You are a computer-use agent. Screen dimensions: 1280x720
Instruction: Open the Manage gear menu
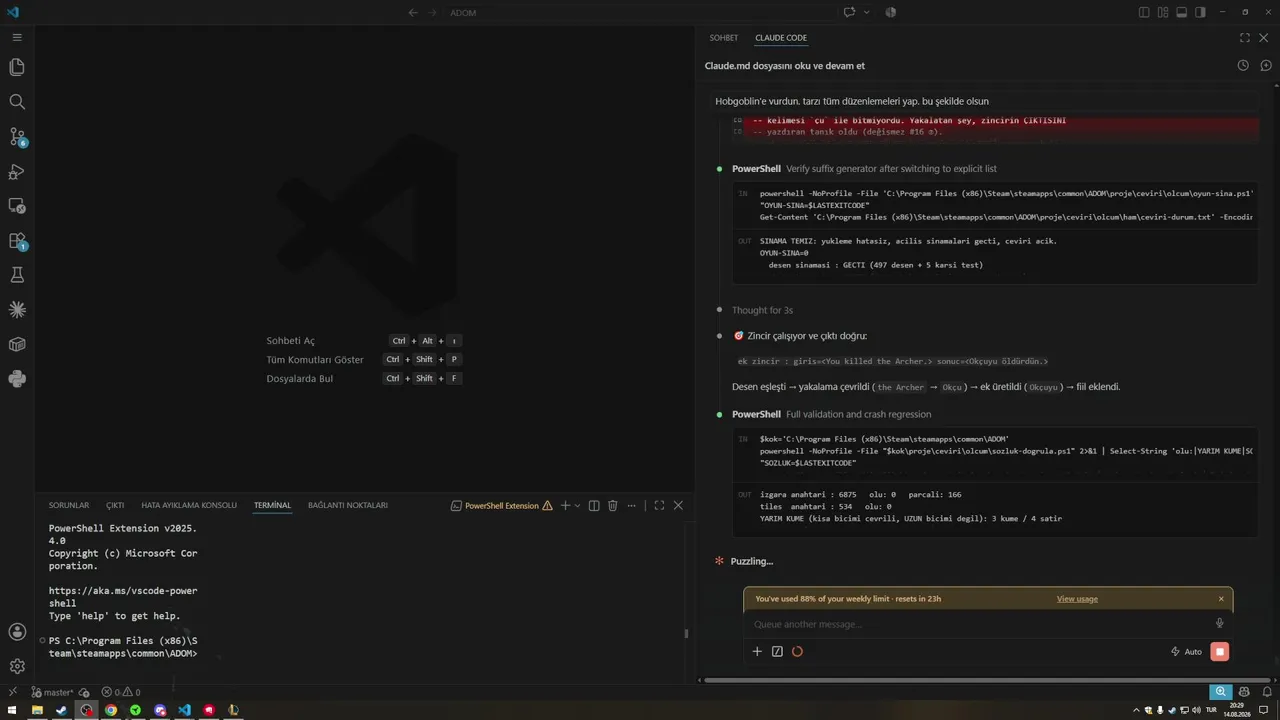click(x=17, y=666)
